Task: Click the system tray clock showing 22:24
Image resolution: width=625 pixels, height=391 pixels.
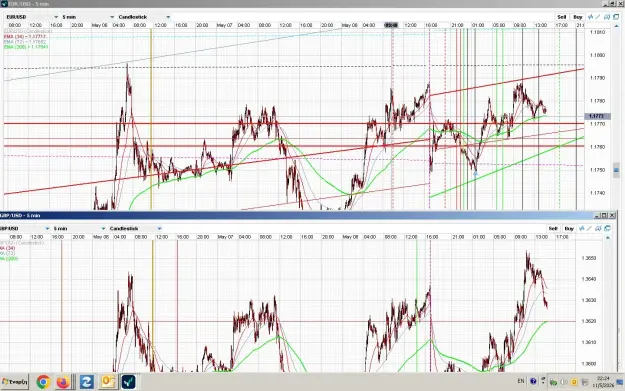Action: (x=603, y=381)
